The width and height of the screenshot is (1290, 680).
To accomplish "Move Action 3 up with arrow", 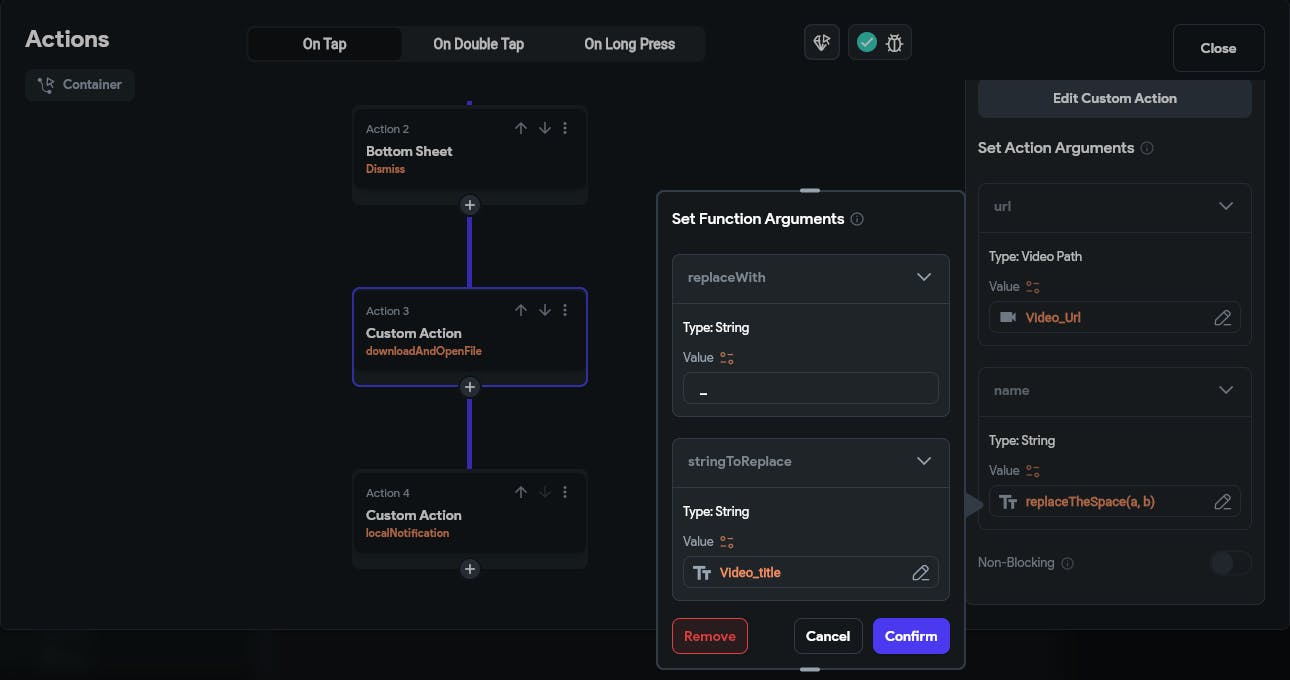I will click(521, 310).
